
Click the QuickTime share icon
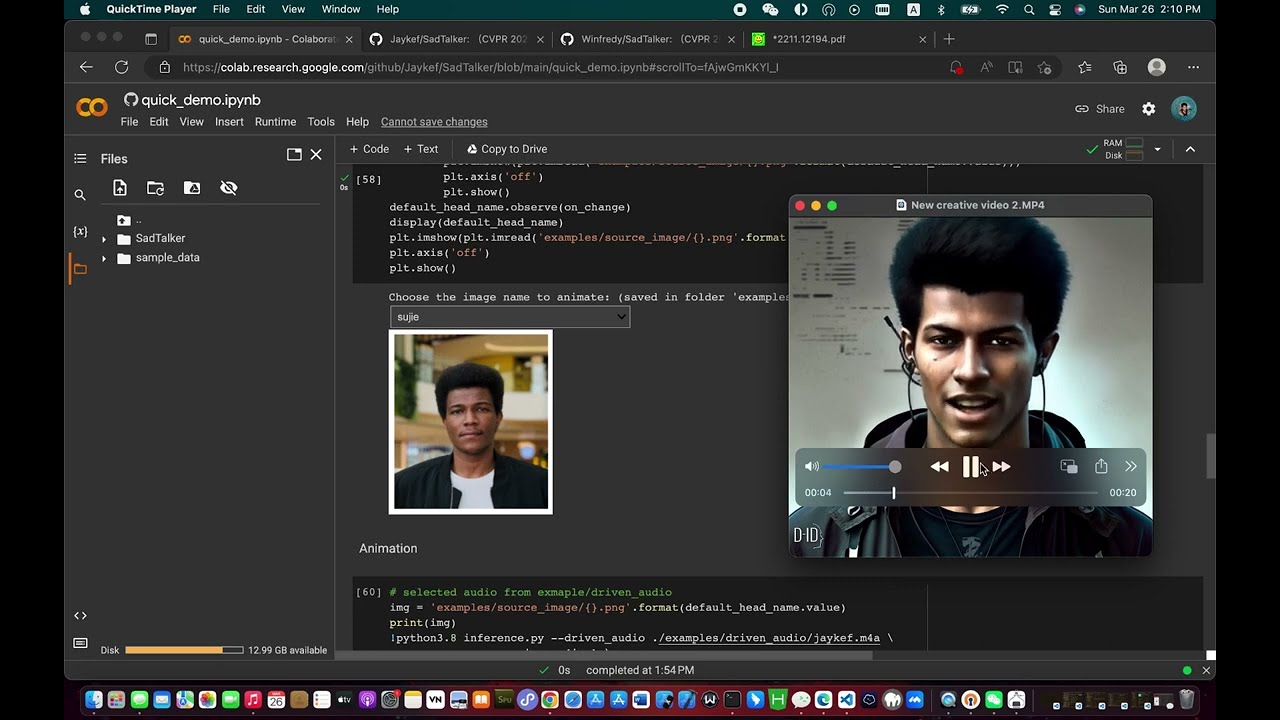click(x=1101, y=467)
